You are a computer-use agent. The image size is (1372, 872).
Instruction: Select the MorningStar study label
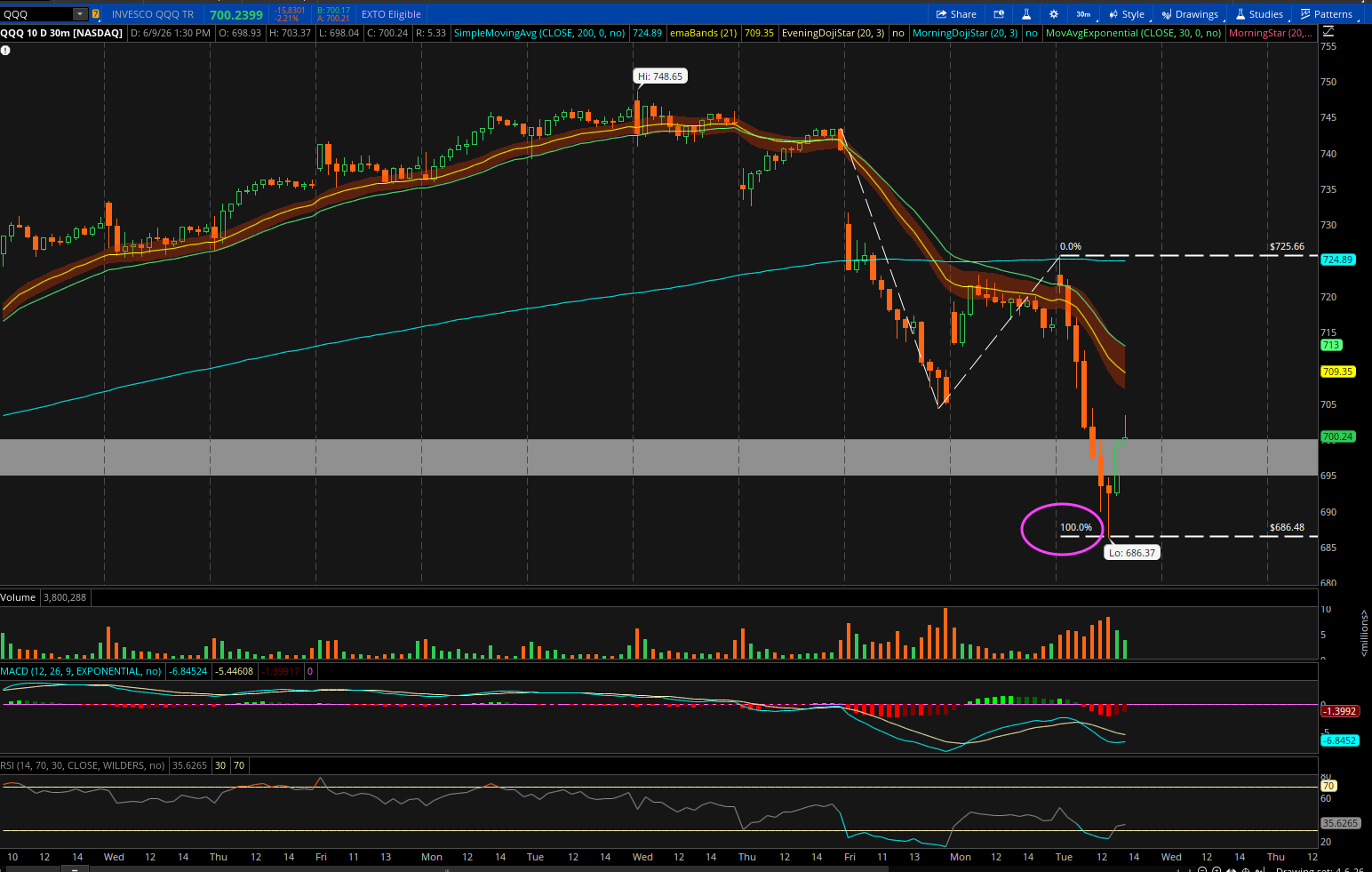[x=1269, y=33]
